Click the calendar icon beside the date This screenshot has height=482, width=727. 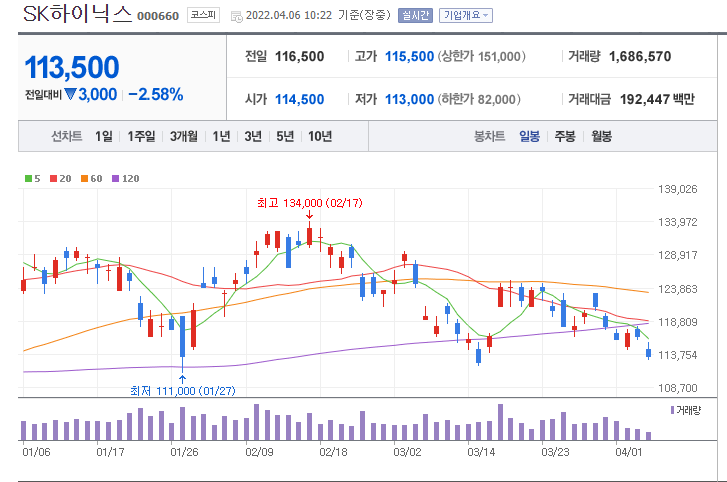(x=236, y=17)
